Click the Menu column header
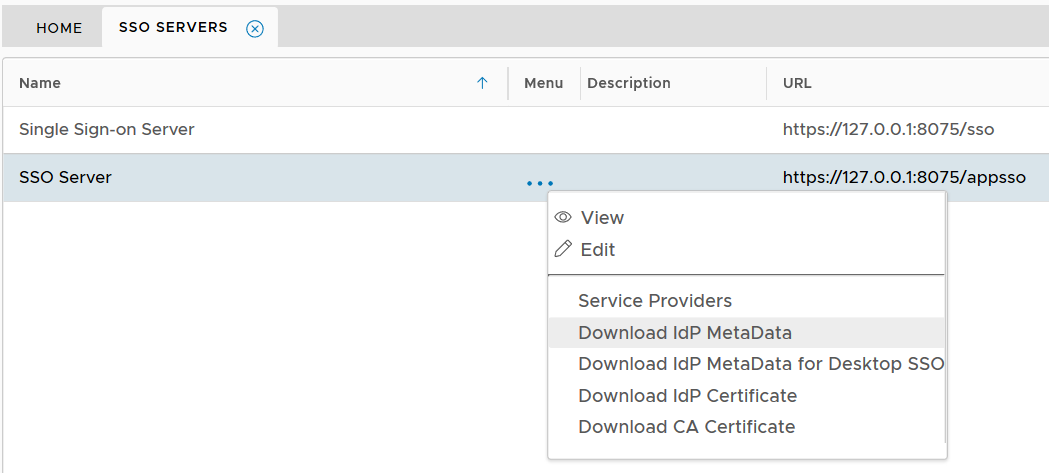This screenshot has height=473, width=1049. pyautogui.click(x=543, y=83)
